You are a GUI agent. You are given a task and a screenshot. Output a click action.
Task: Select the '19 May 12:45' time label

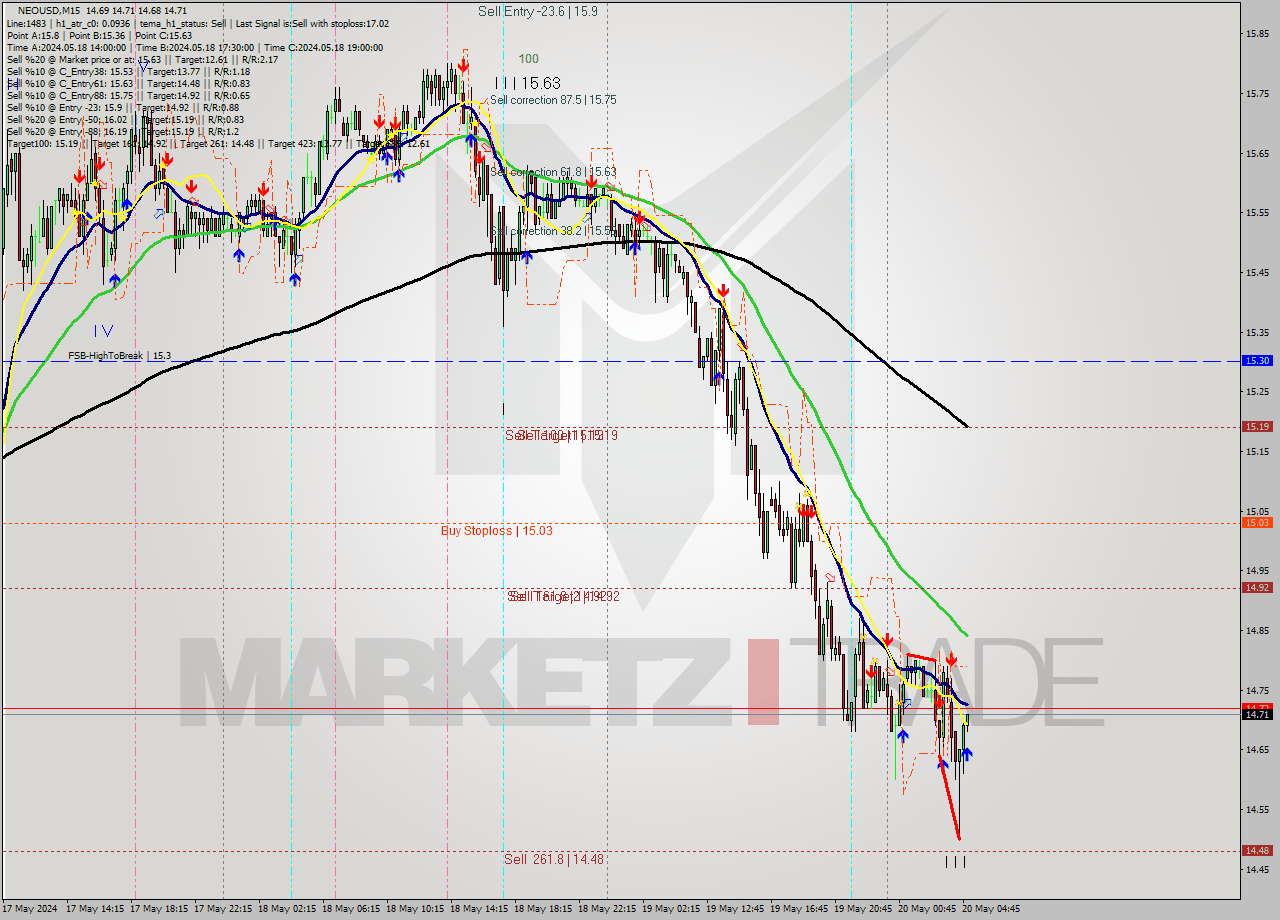pos(737,909)
